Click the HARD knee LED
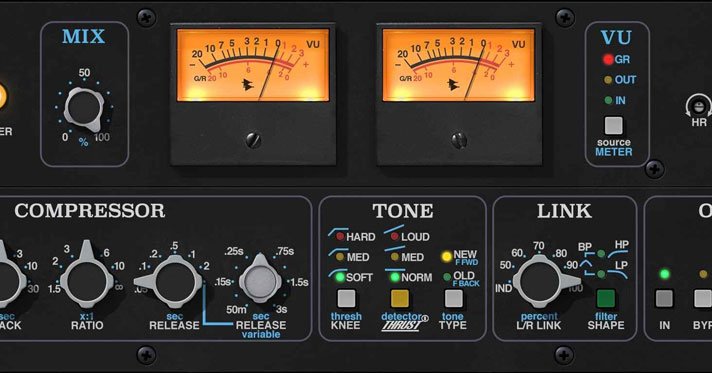The width and height of the screenshot is (712, 373). [340, 237]
